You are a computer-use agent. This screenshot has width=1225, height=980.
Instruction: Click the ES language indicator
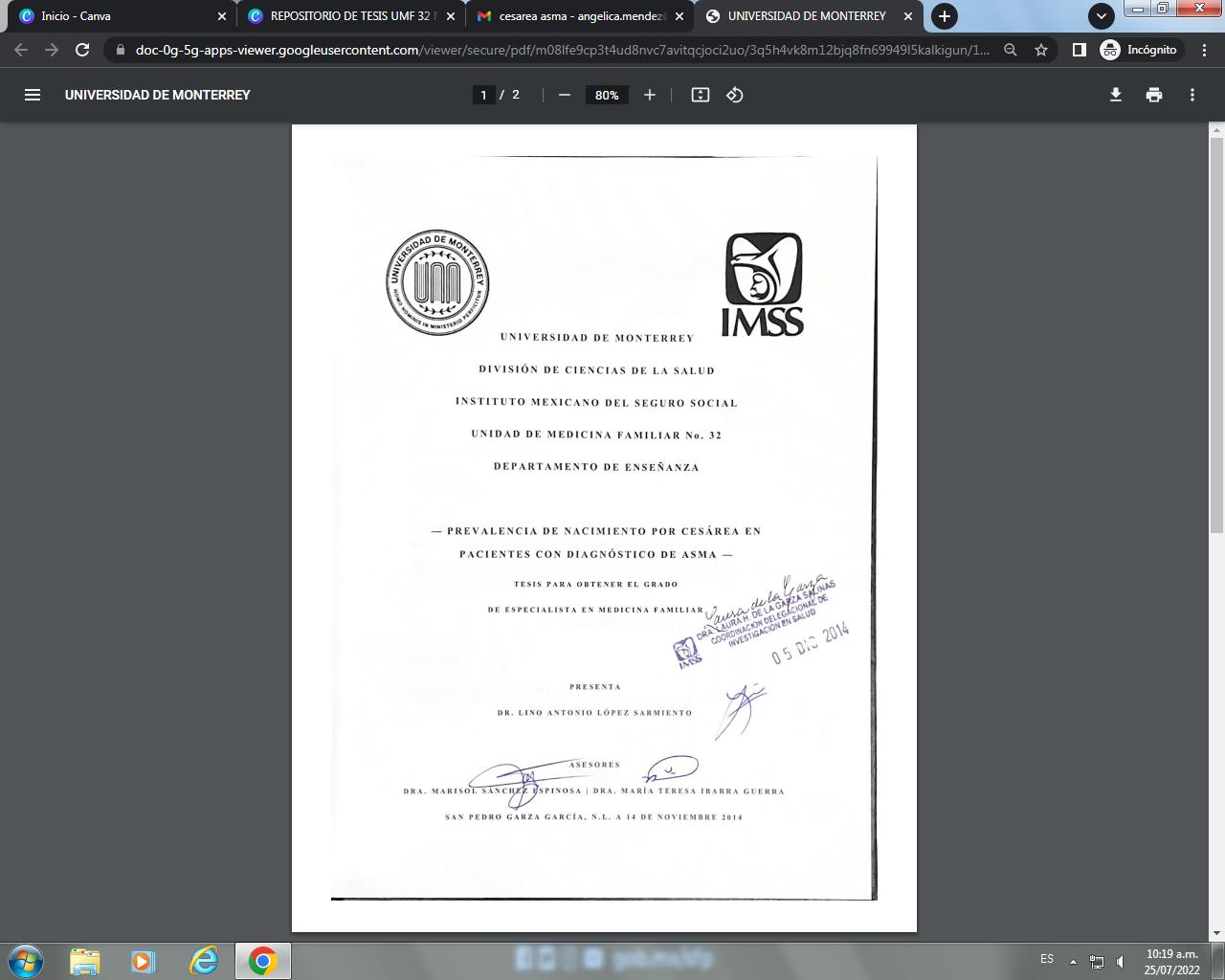coord(1047,959)
